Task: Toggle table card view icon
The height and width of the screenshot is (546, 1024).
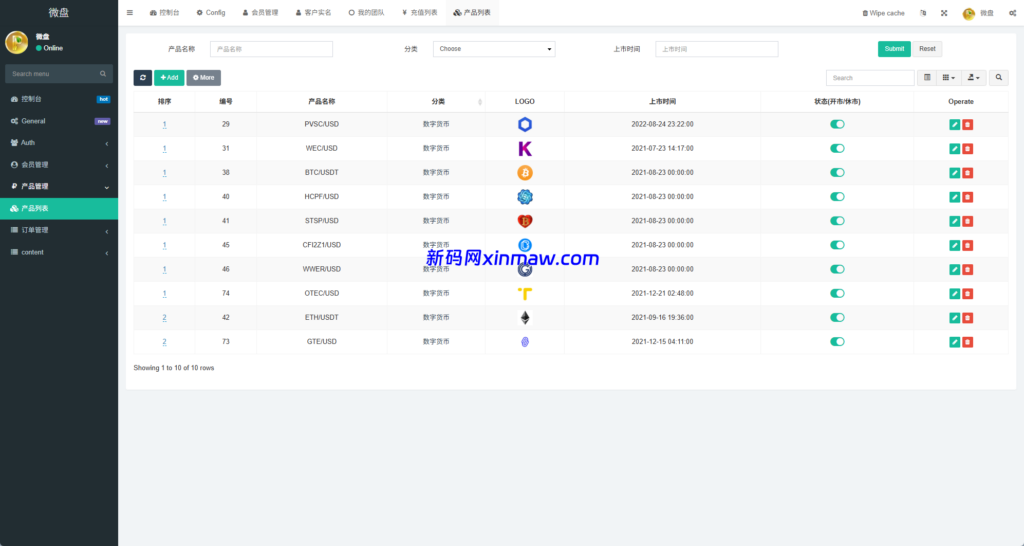Action: tap(927, 78)
